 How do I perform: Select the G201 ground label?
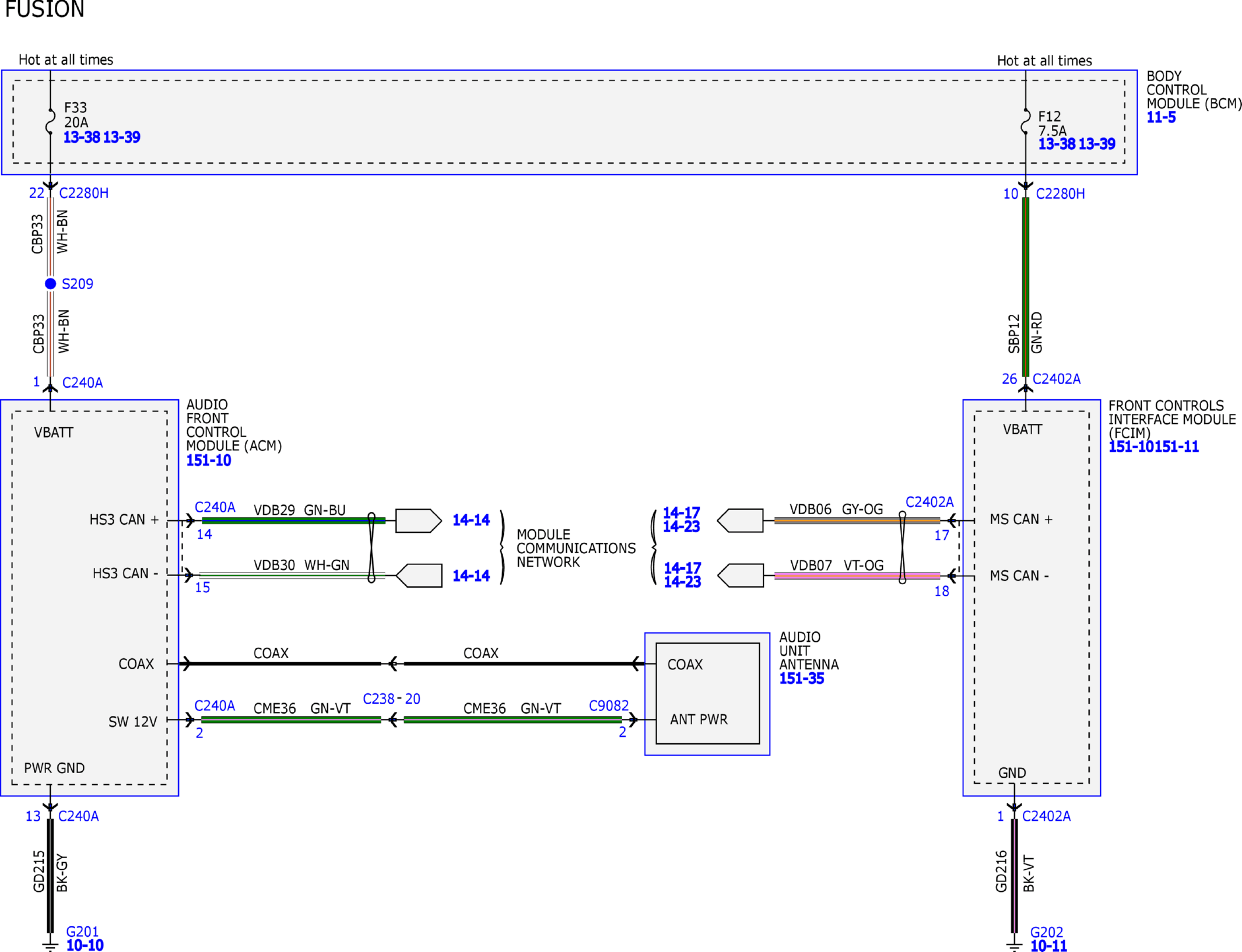pyautogui.click(x=83, y=932)
